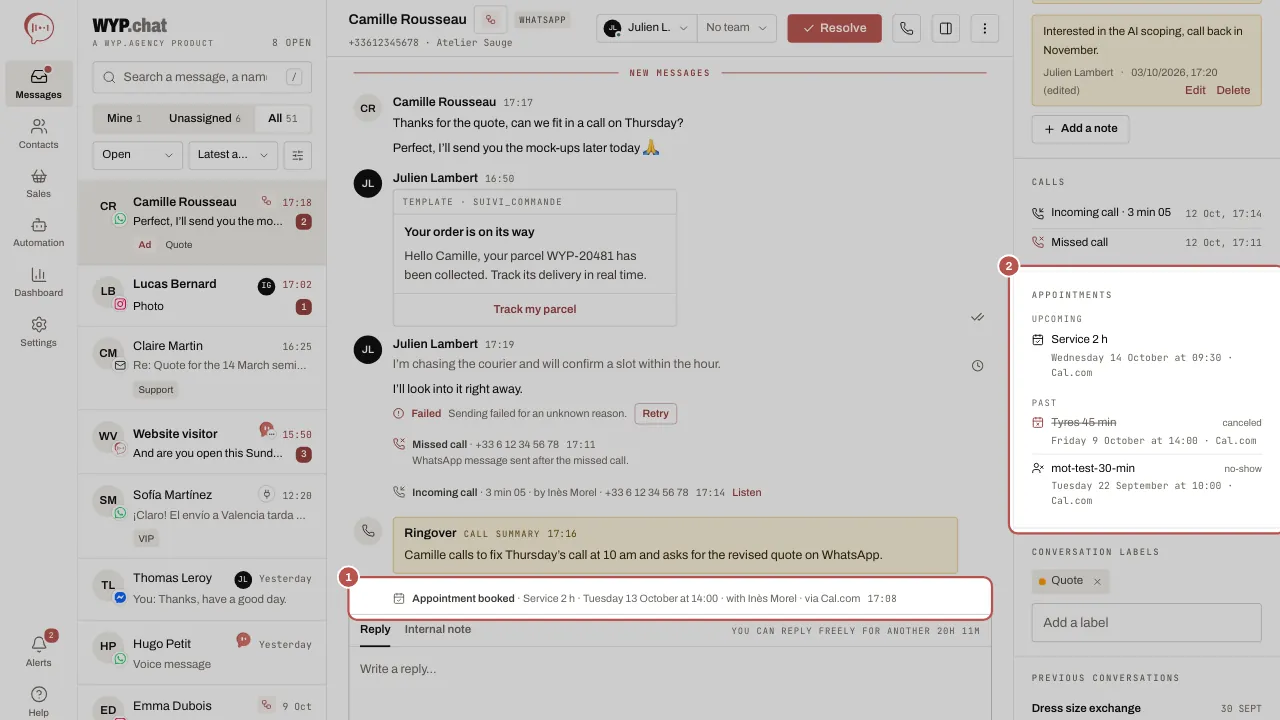Open the more options kebab menu
The width and height of the screenshot is (1280, 720).
point(984,28)
